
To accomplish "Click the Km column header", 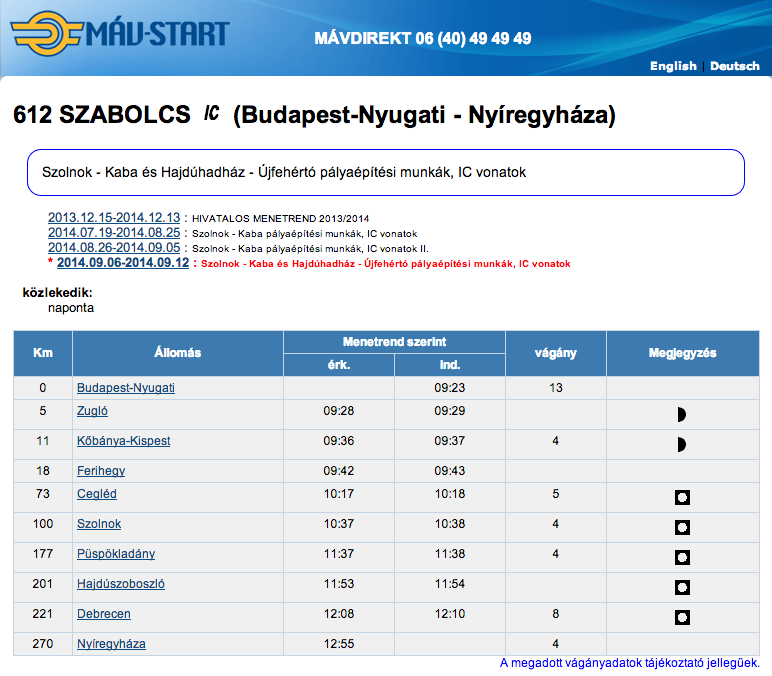I will point(43,353).
